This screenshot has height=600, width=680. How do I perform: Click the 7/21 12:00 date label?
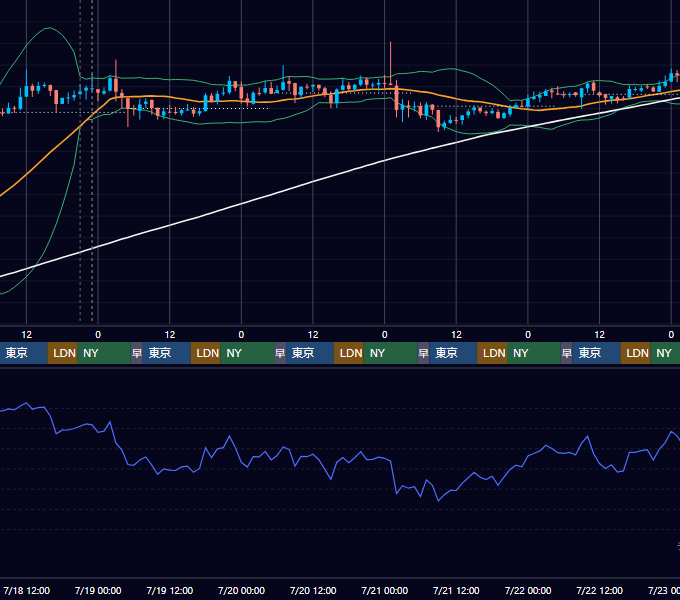click(456, 590)
